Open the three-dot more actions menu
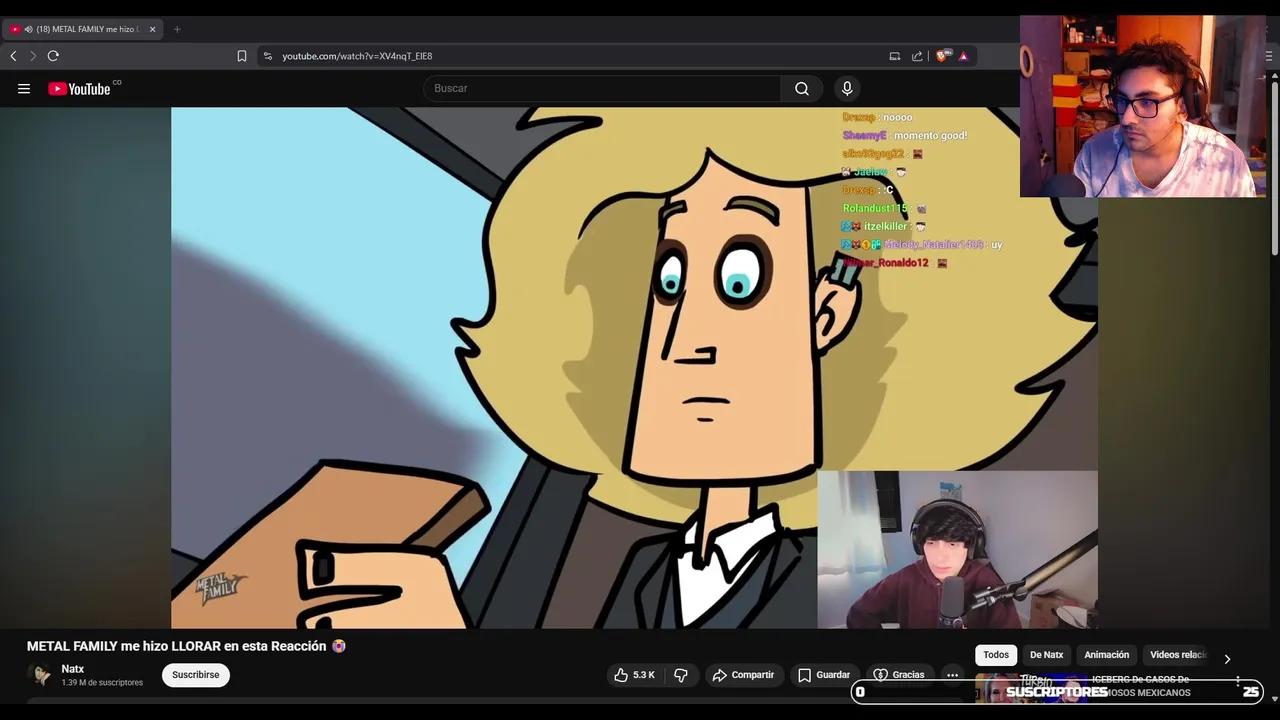 click(x=953, y=675)
